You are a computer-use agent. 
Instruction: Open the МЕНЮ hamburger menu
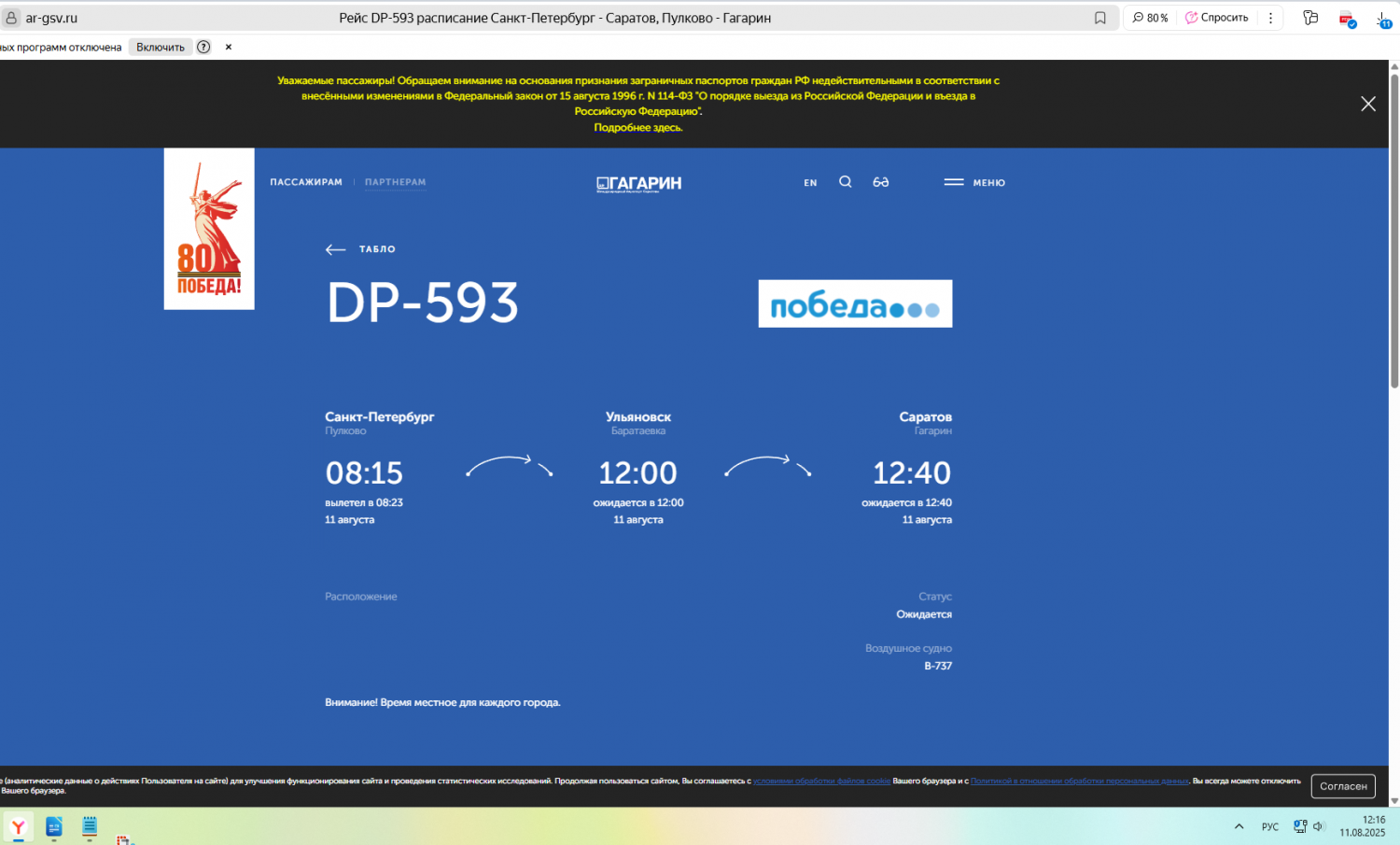974,182
